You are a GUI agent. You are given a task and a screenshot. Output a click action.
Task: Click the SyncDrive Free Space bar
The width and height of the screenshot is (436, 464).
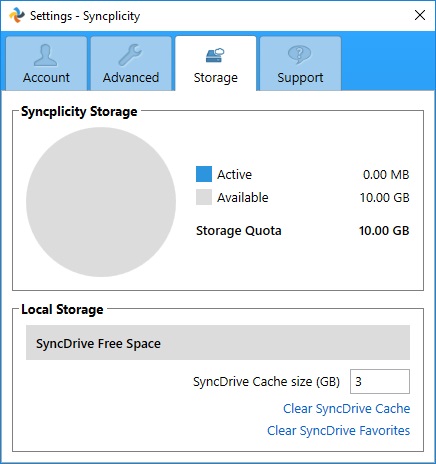[218, 343]
